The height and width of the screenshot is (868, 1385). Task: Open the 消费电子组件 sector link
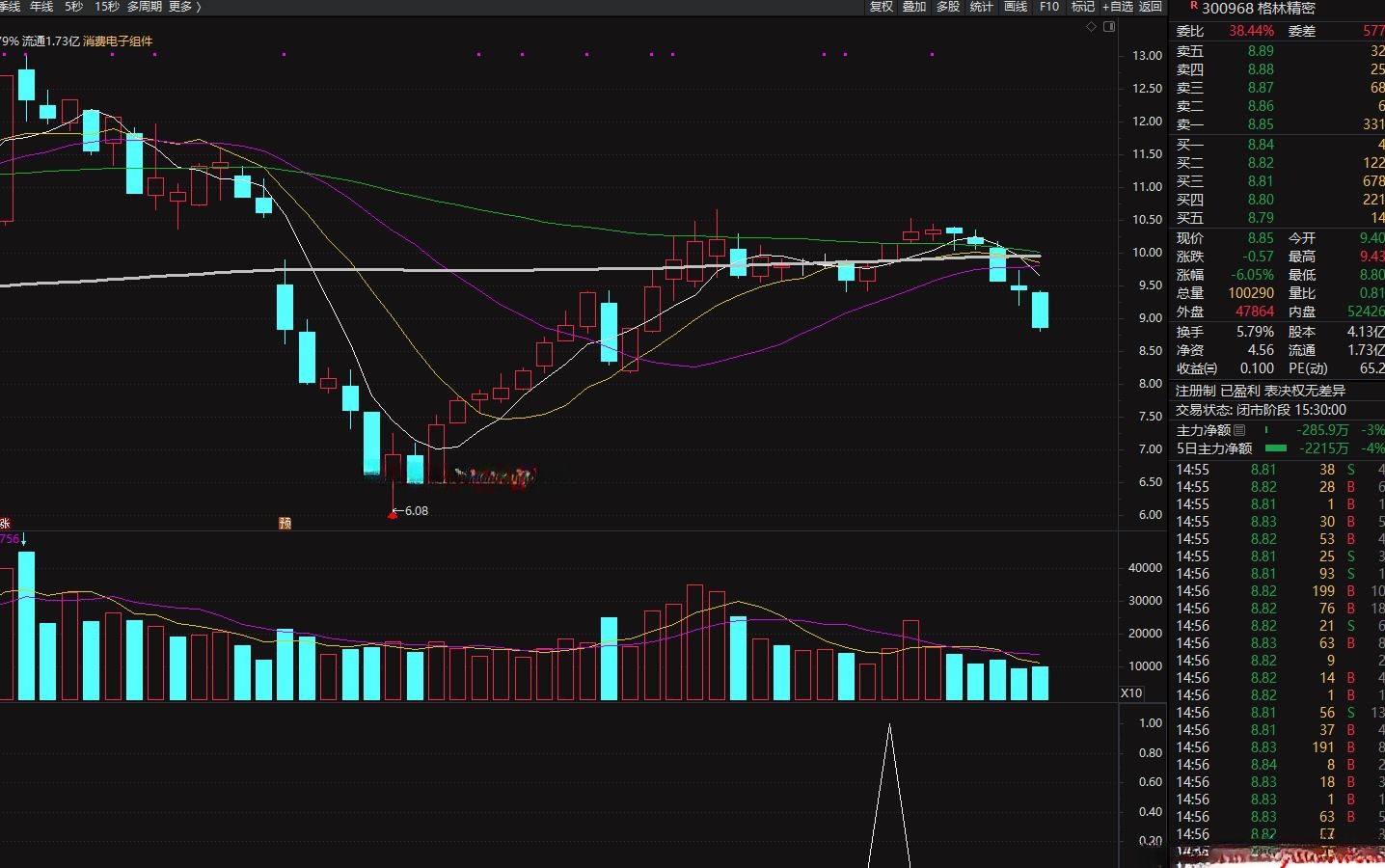point(118,41)
